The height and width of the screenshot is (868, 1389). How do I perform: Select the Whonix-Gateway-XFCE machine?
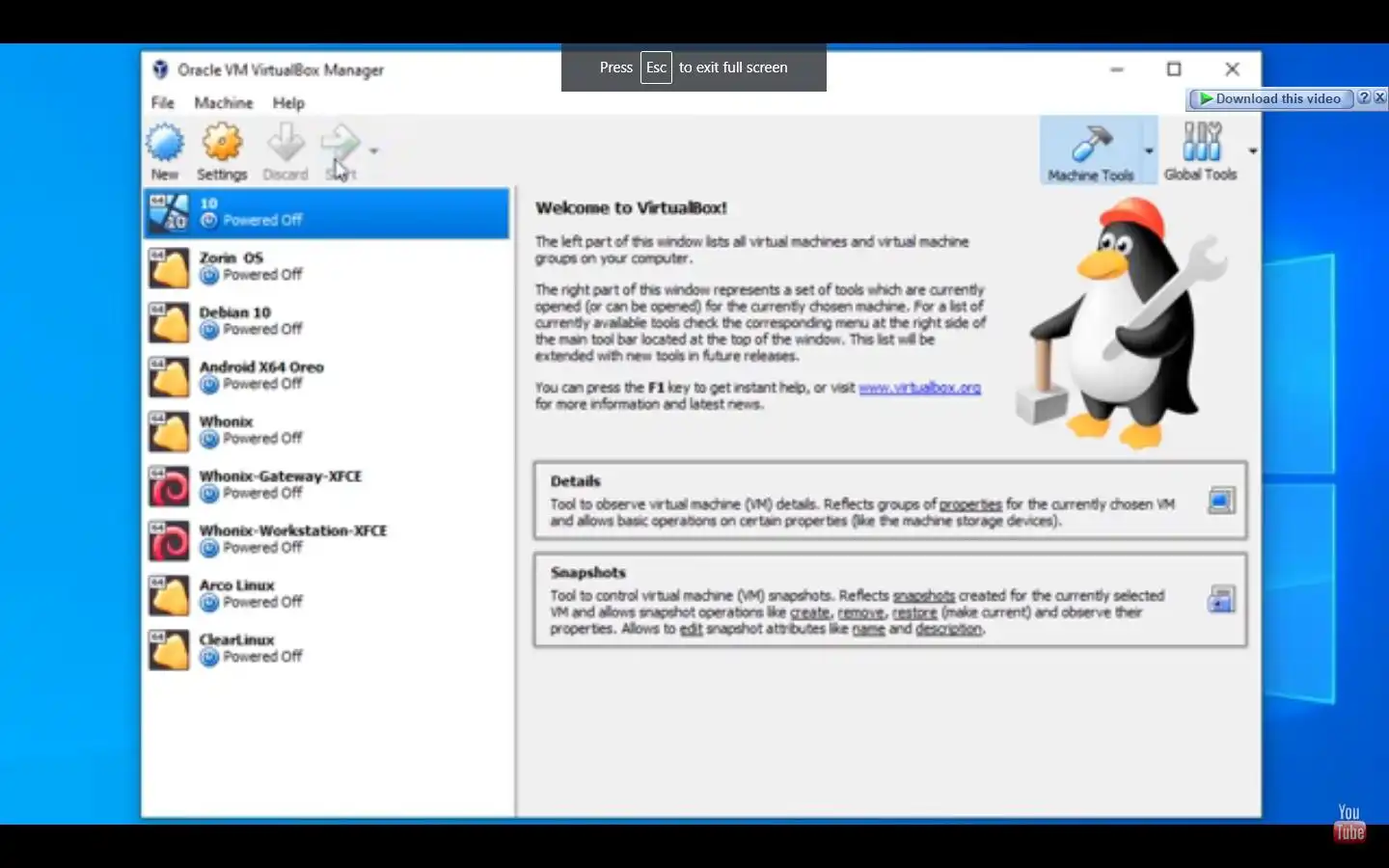pyautogui.click(x=327, y=485)
